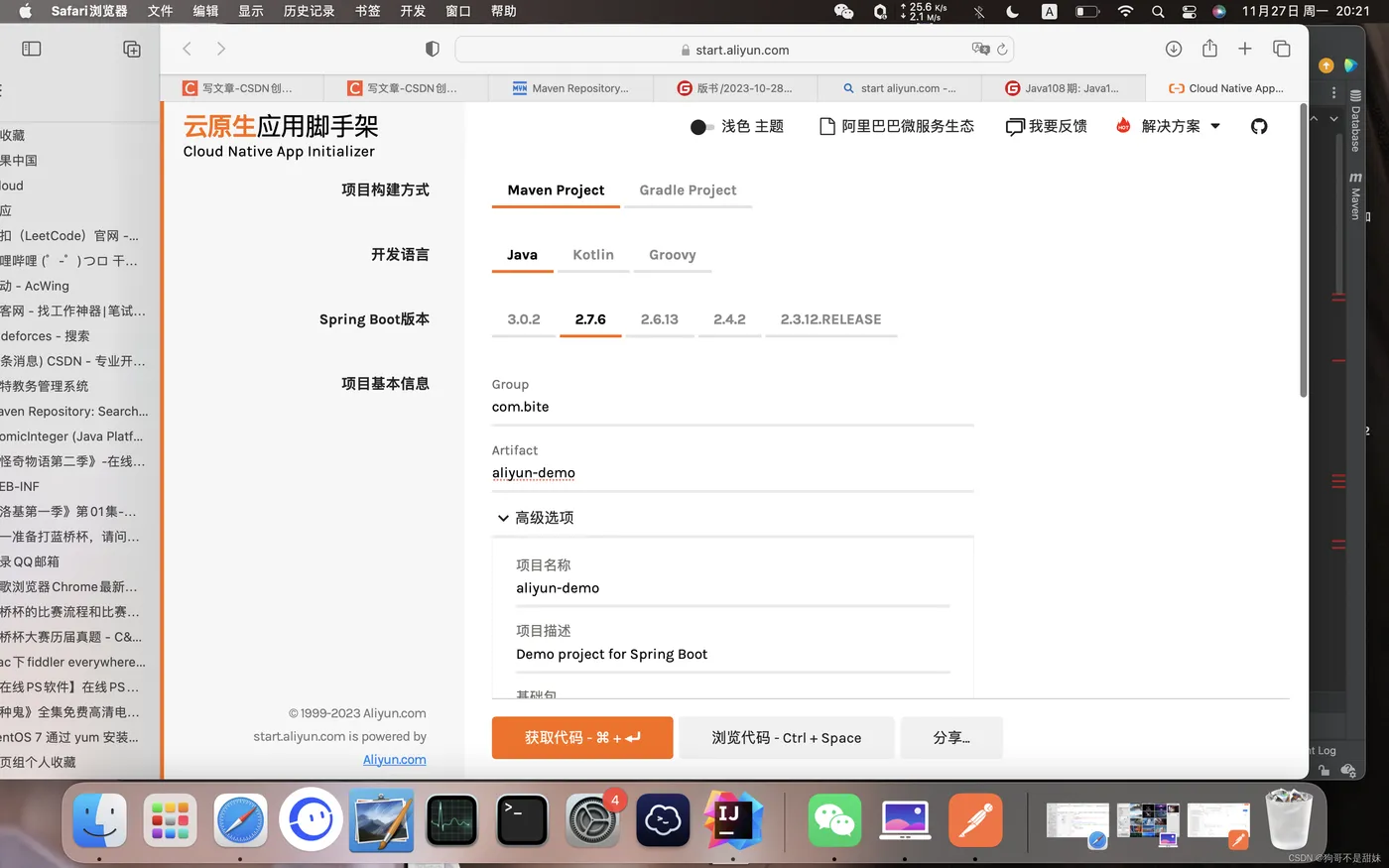The height and width of the screenshot is (868, 1389).
Task: Select Spring Boot version 2.3.12.RELEASE
Action: [831, 319]
